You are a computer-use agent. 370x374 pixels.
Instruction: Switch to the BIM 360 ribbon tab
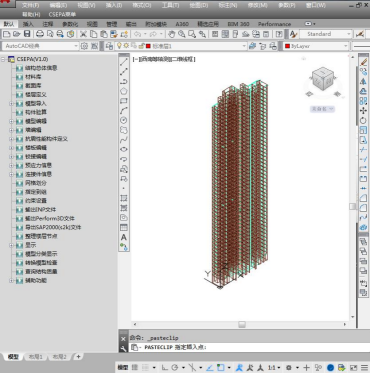click(238, 24)
